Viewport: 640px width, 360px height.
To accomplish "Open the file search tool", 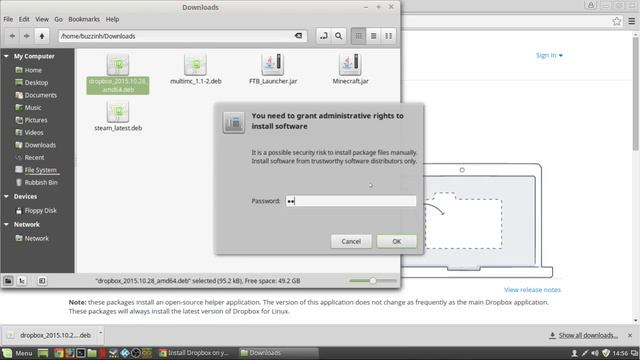I will pos(339,36).
